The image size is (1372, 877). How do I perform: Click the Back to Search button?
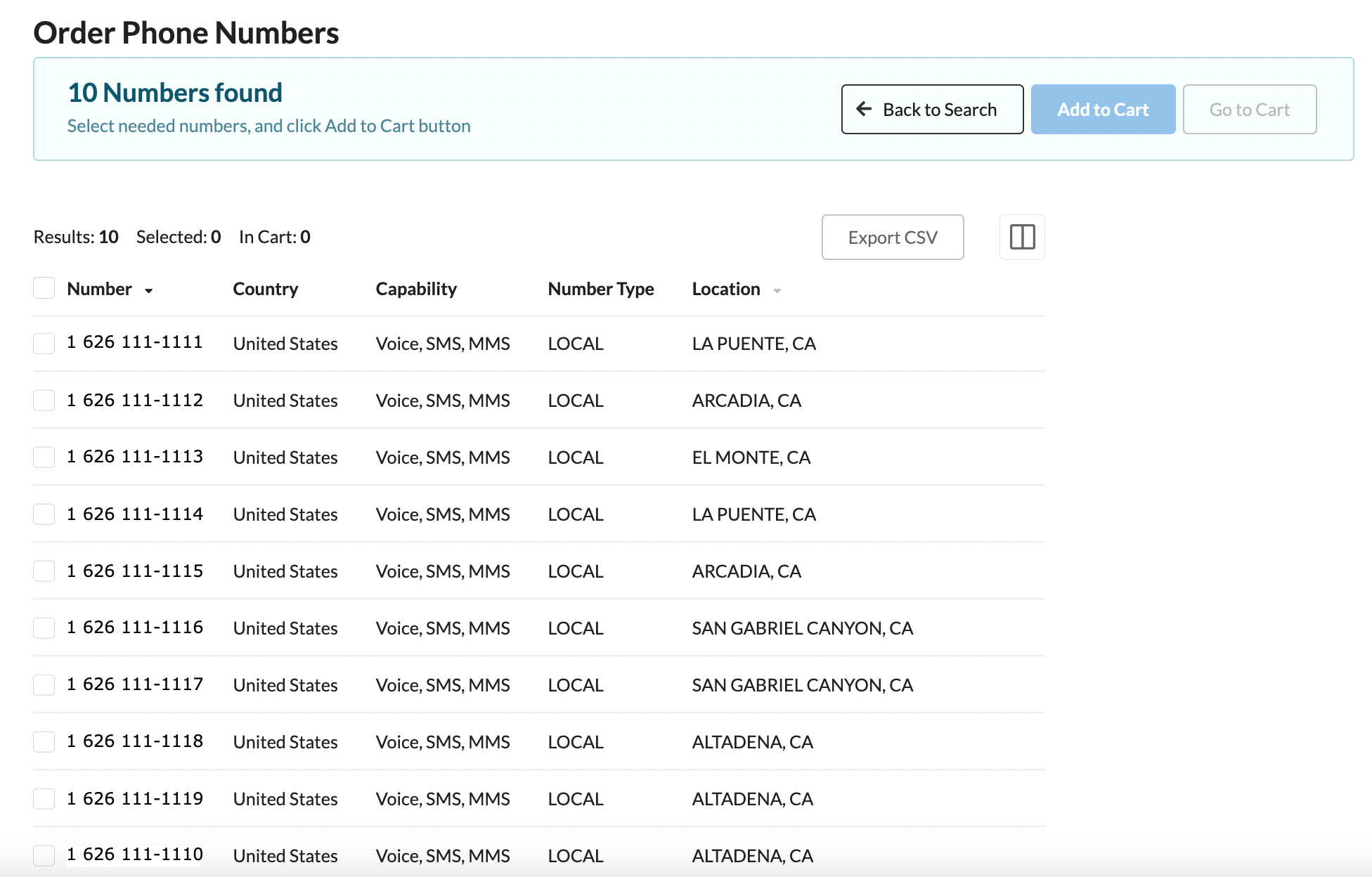point(932,110)
